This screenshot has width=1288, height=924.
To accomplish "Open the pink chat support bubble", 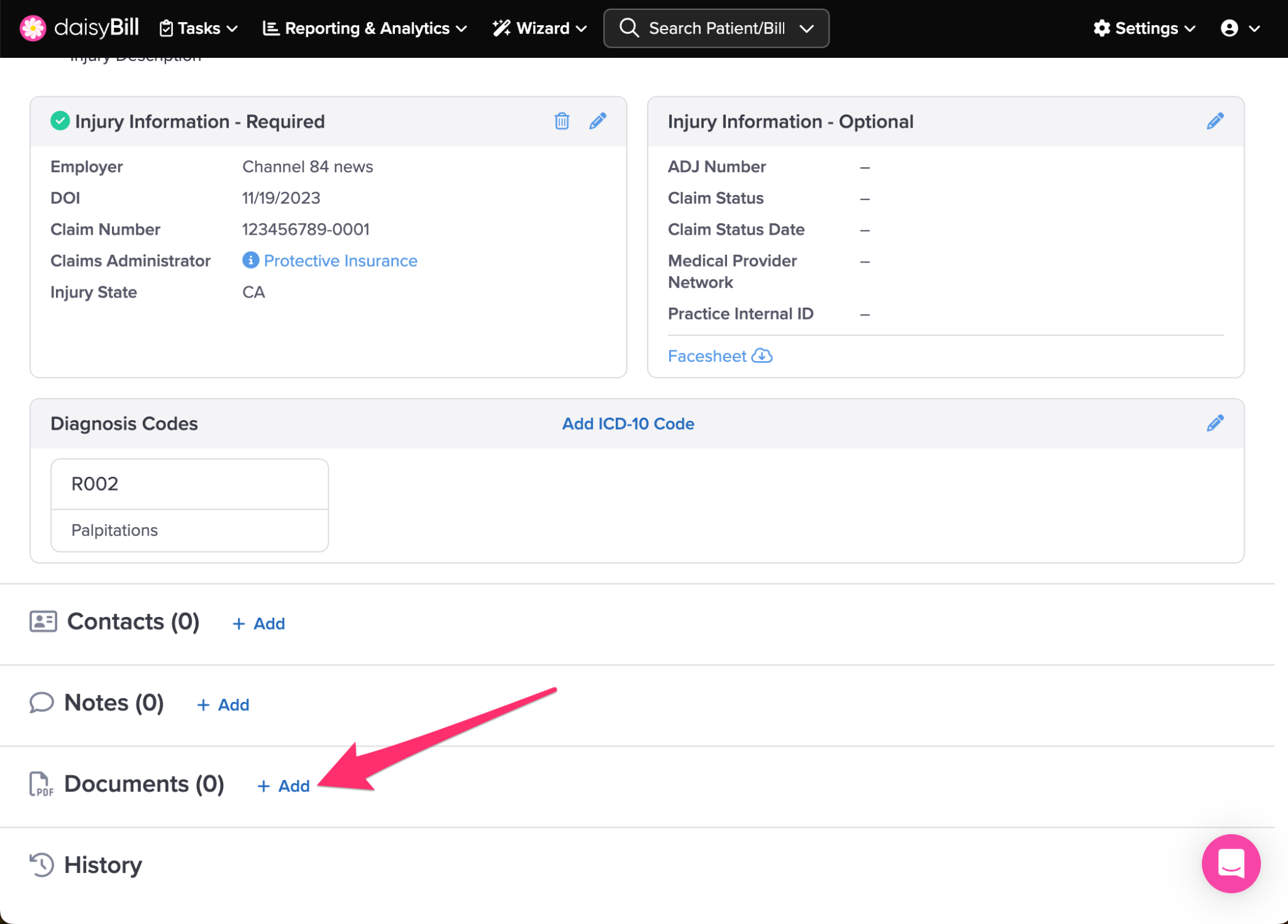I will [1230, 863].
